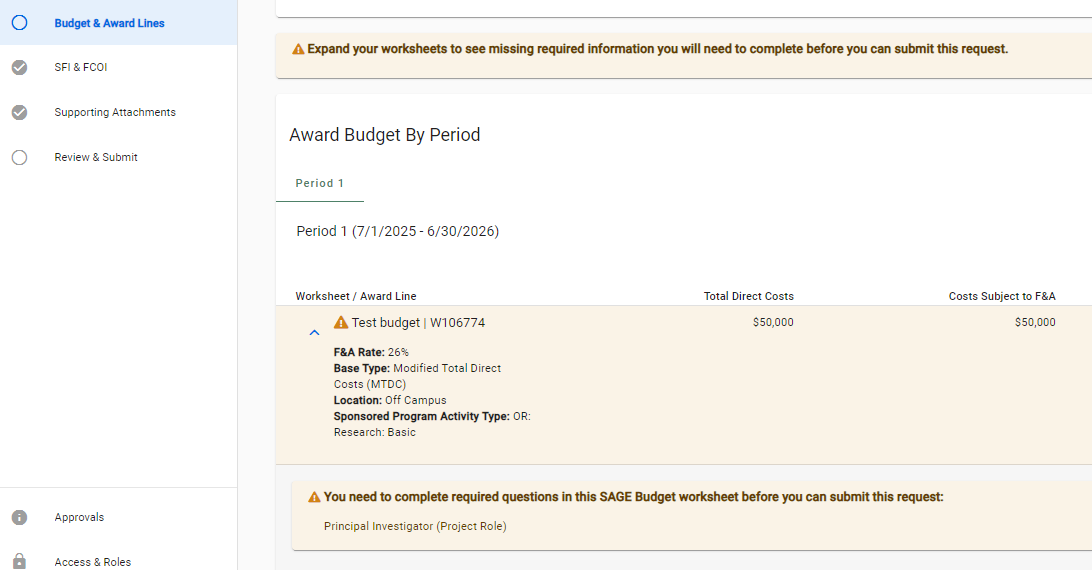Screen dimensions: 1092x570
Task: Open the Approvals label in sidebar
Action: pos(79,517)
